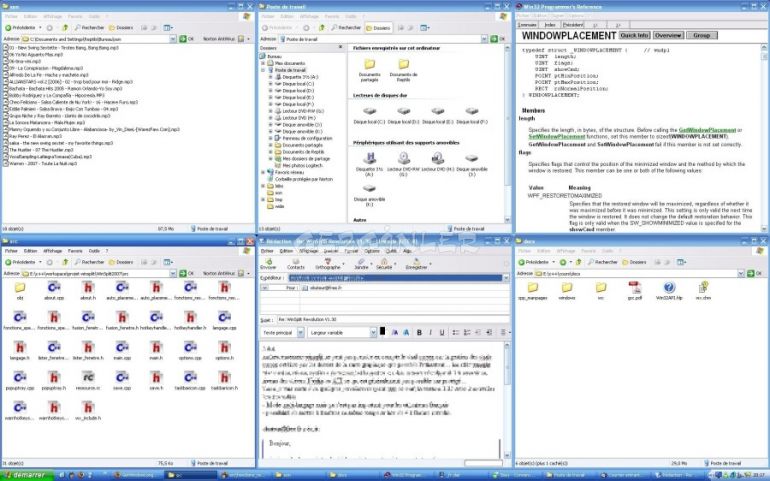Switch to Sommaire tab in Win32 Reference
Viewport: 770px width, 481px height.
[x=527, y=25]
